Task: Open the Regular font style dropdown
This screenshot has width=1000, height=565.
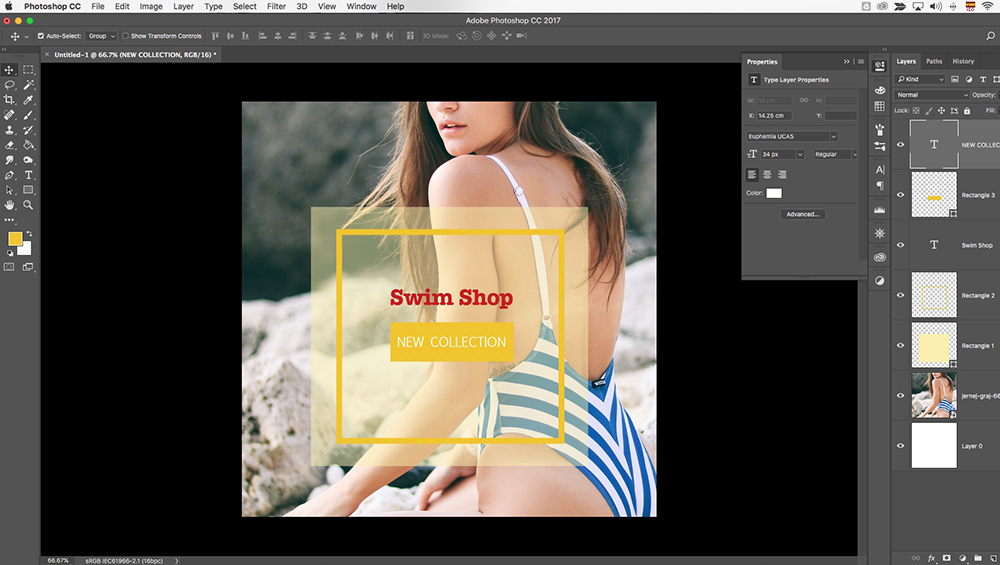Action: tap(835, 154)
